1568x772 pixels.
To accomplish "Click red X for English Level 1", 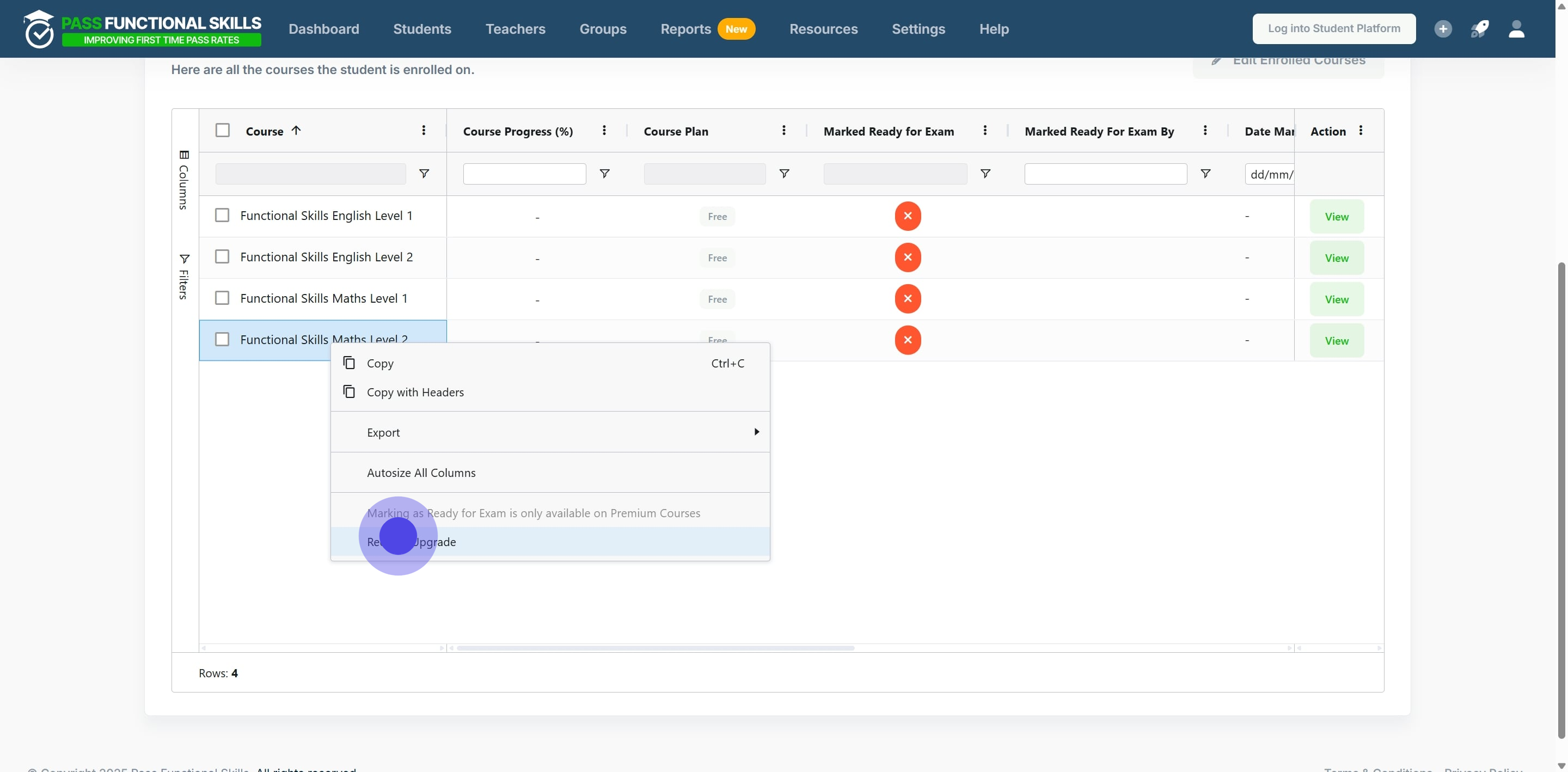I will click(907, 216).
